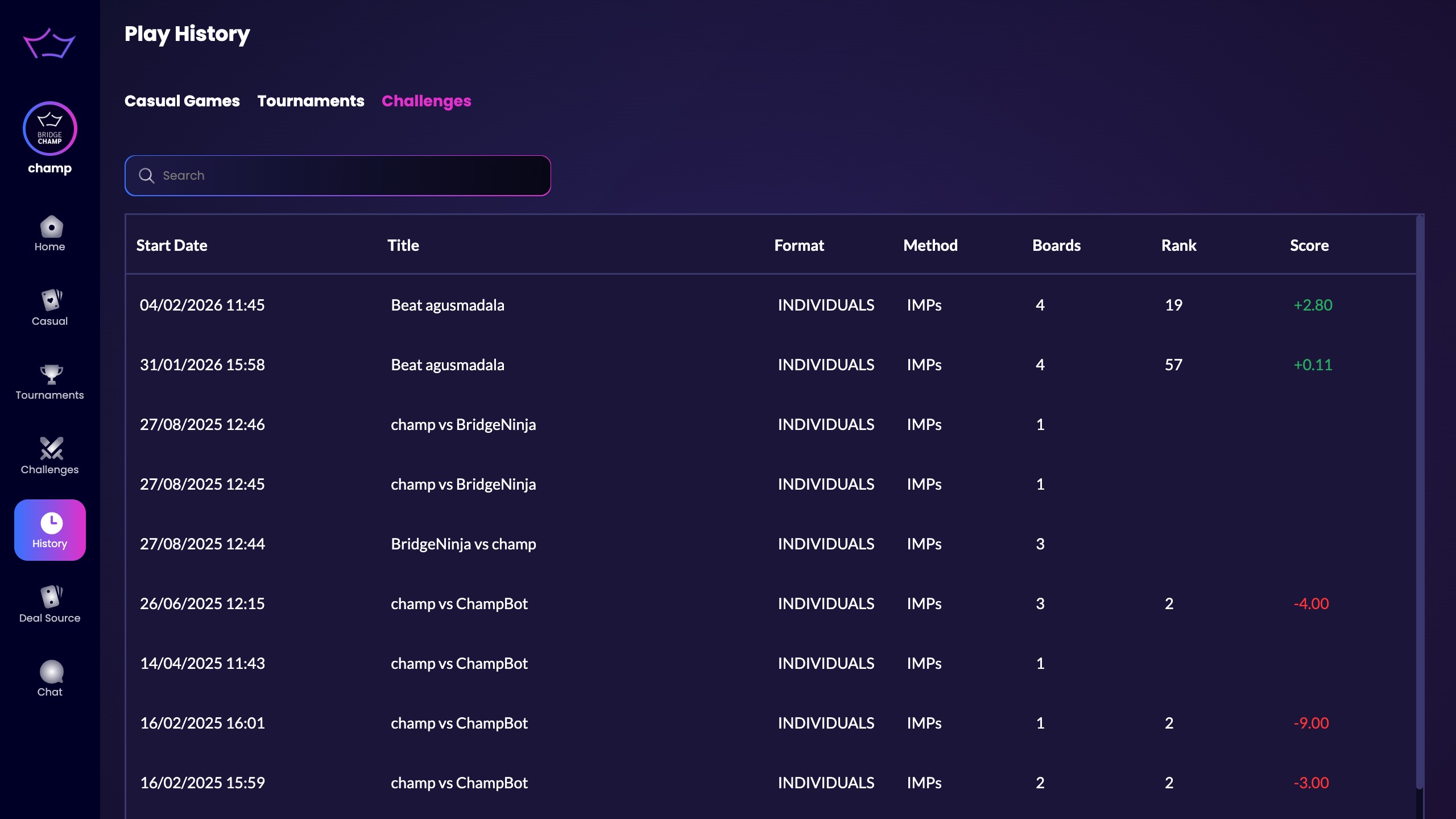Switch to the Casual Games tab

181,101
